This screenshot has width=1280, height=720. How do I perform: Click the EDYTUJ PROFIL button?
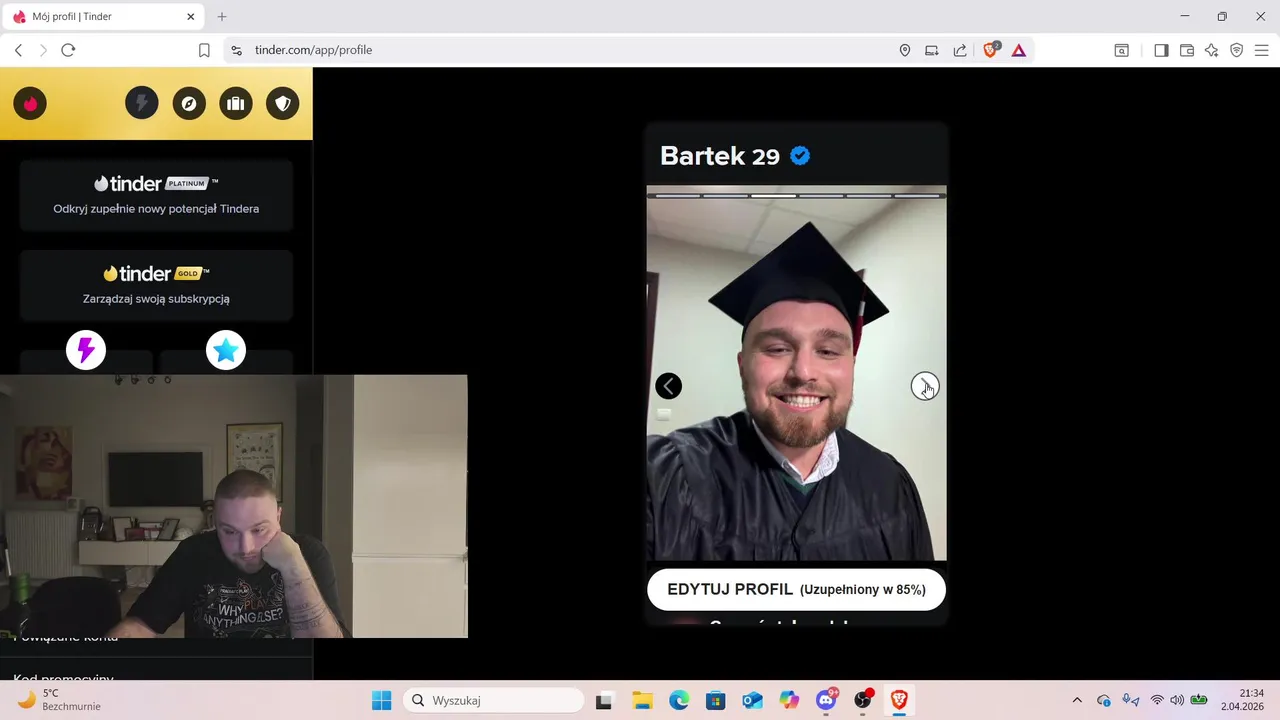click(x=796, y=590)
